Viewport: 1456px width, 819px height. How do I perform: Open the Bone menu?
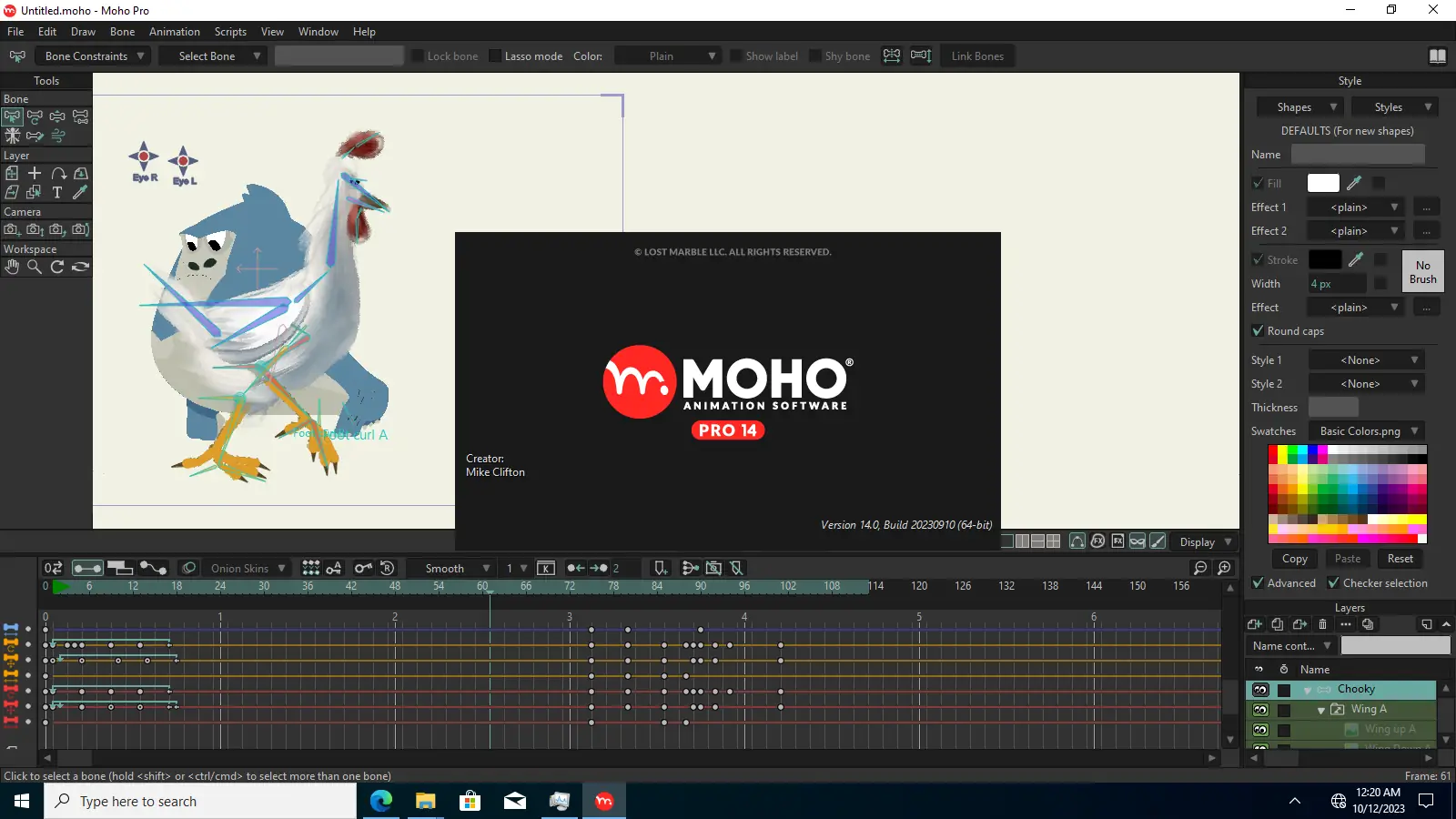[122, 31]
